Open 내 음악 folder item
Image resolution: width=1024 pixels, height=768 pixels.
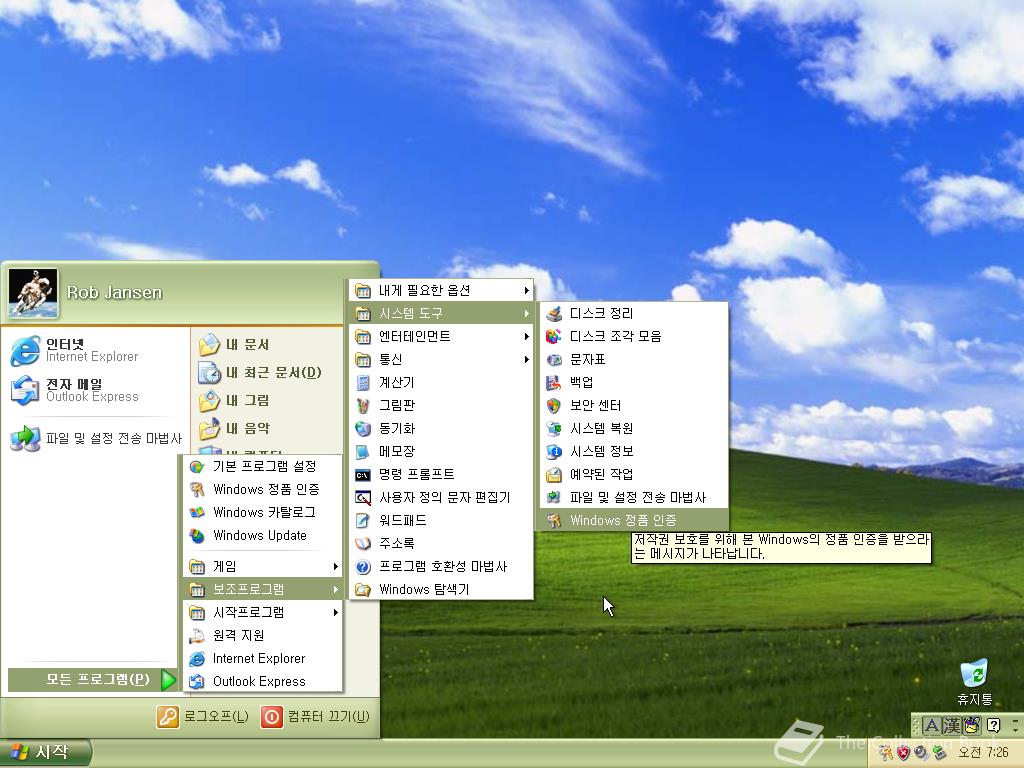[268, 429]
